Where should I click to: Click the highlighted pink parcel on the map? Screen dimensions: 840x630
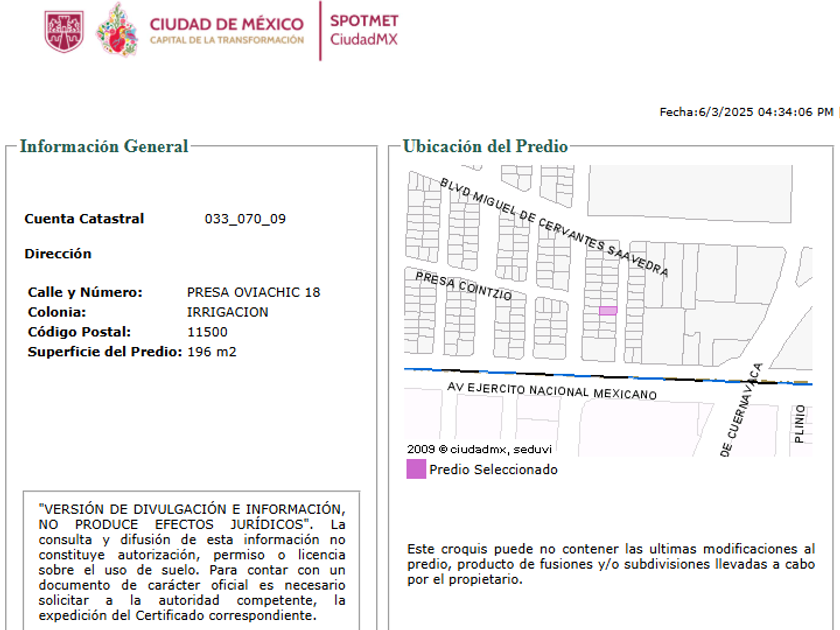coord(608,311)
